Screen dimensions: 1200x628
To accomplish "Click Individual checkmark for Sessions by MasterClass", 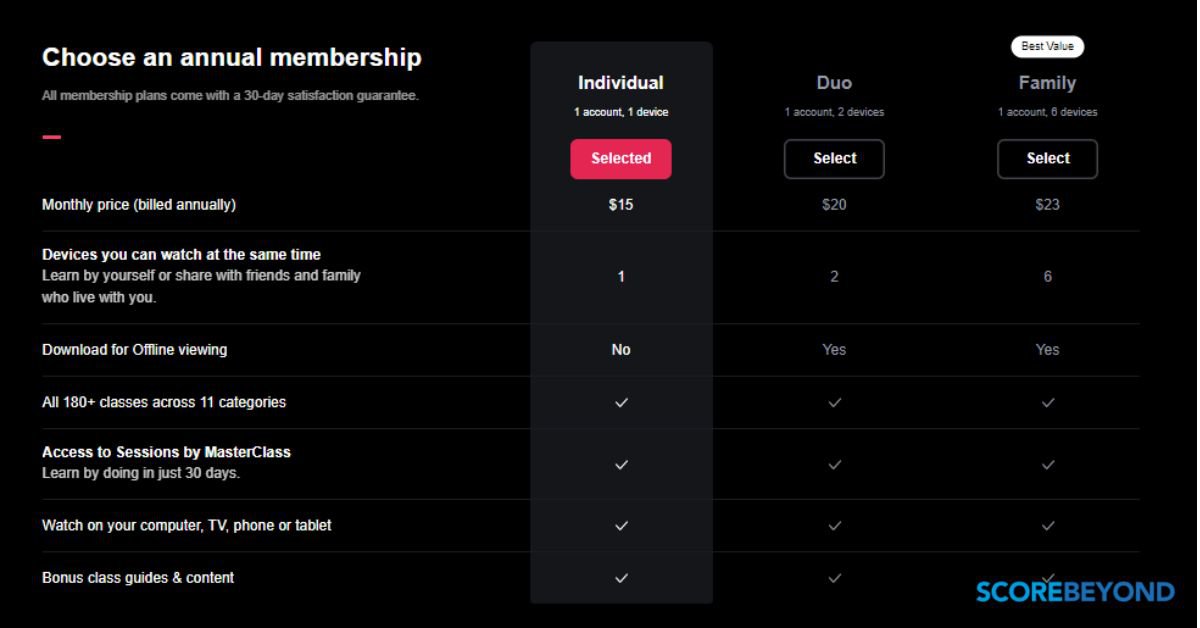I will [x=621, y=465].
